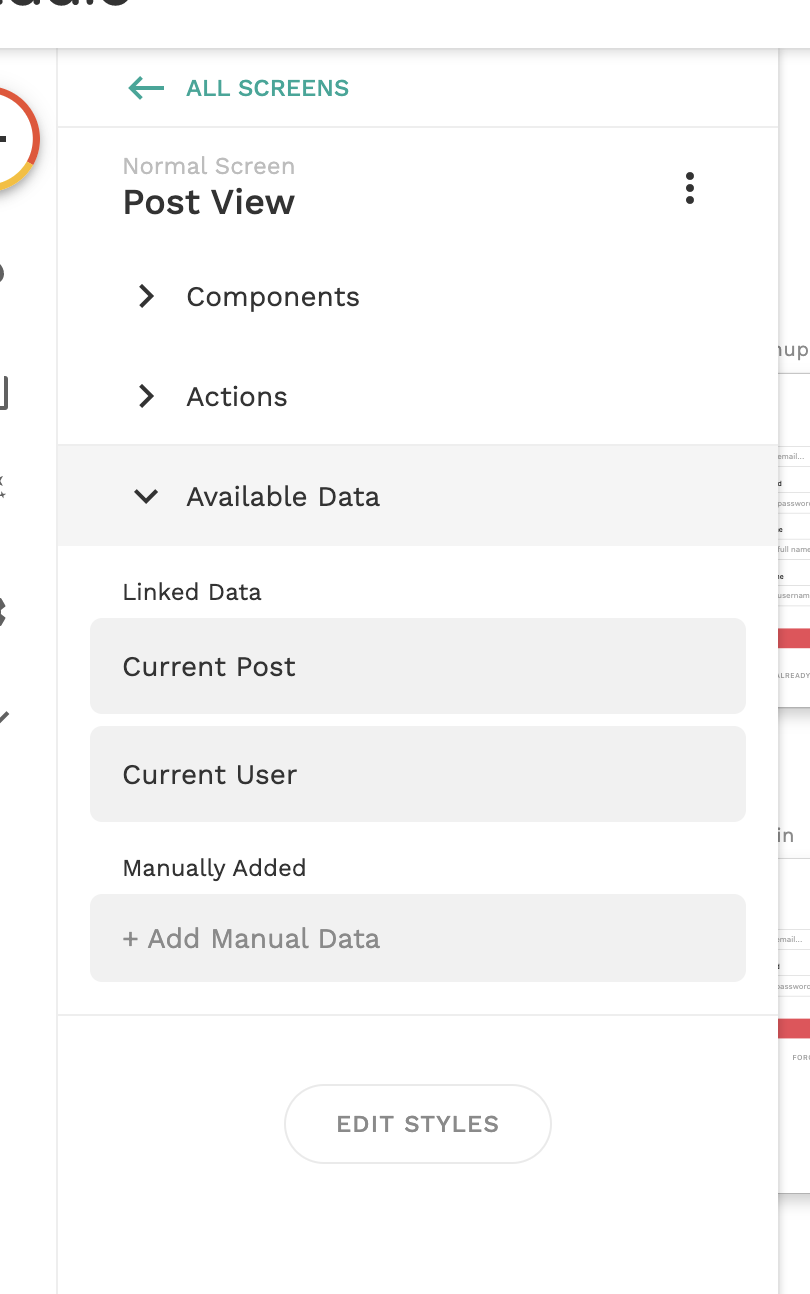Viewport: 810px width, 1294px height.
Task: Open the Post View three-dot options menu
Action: point(689,188)
